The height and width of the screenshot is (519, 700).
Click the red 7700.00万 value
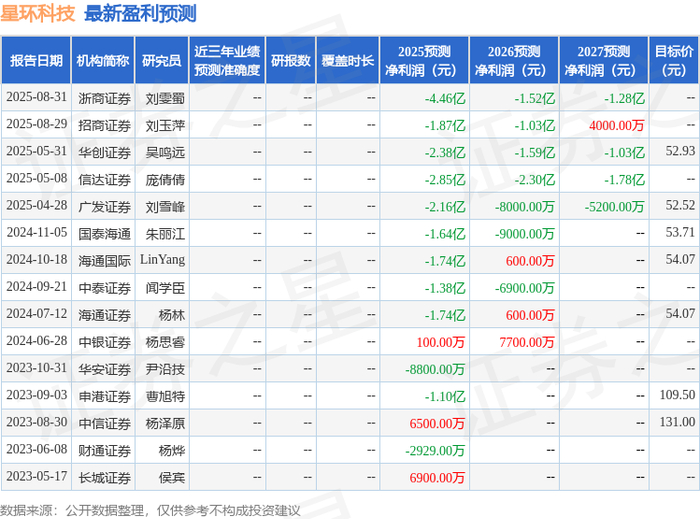(x=527, y=342)
